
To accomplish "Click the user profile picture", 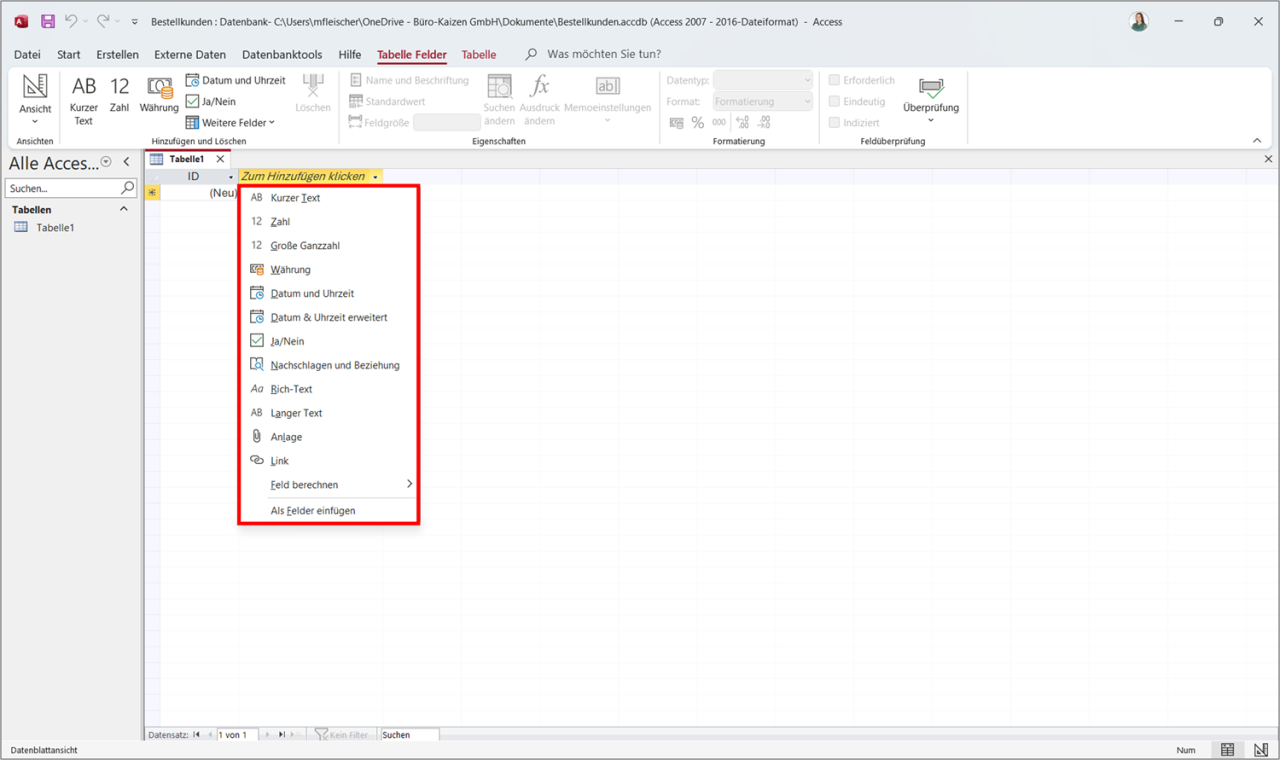I will pos(1139,21).
